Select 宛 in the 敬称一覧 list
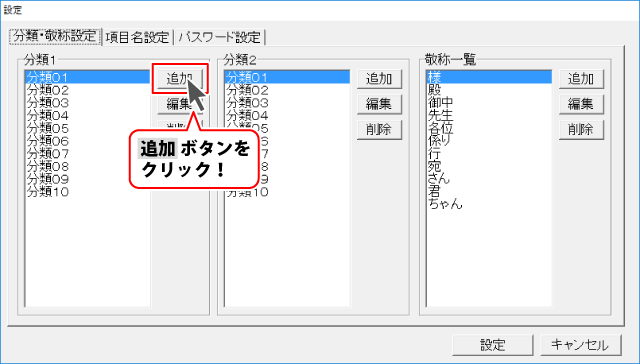The width and height of the screenshot is (640, 364). [x=489, y=166]
